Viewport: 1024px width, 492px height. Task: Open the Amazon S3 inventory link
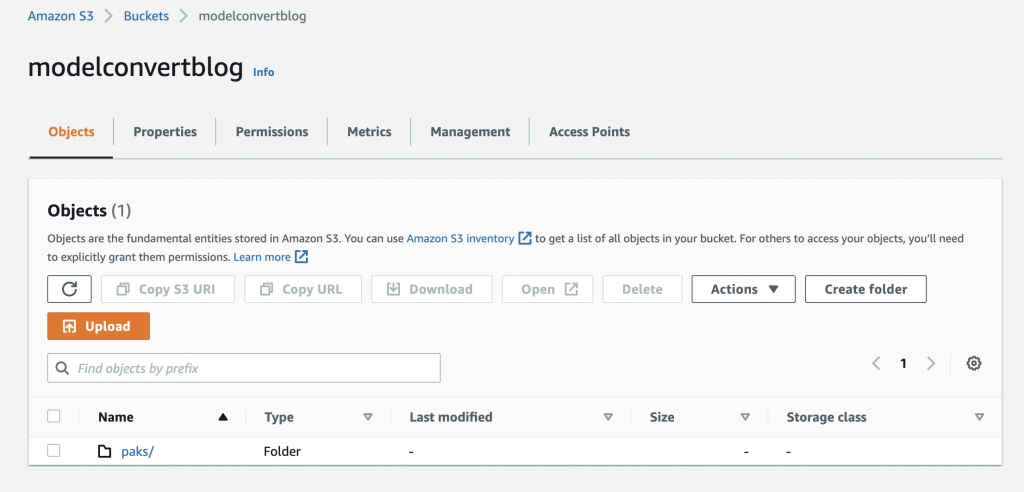[x=461, y=238]
